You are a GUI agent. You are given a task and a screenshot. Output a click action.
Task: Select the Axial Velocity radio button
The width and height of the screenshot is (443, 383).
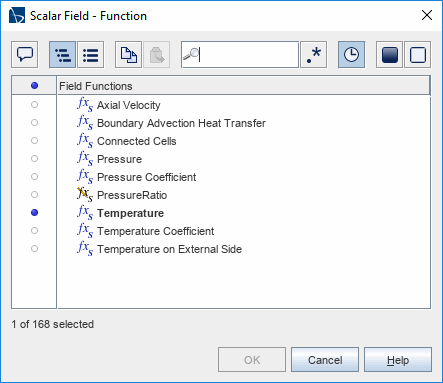(x=34, y=105)
